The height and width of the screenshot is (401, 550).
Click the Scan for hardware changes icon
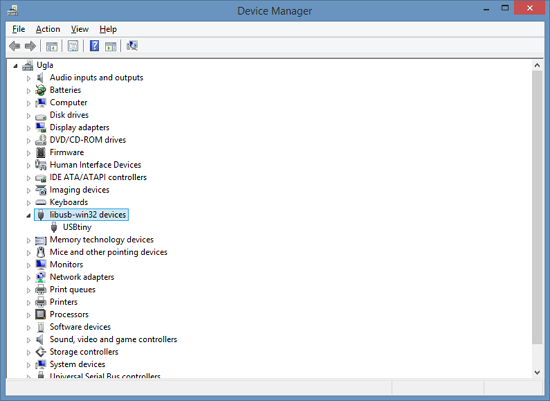coord(132,46)
